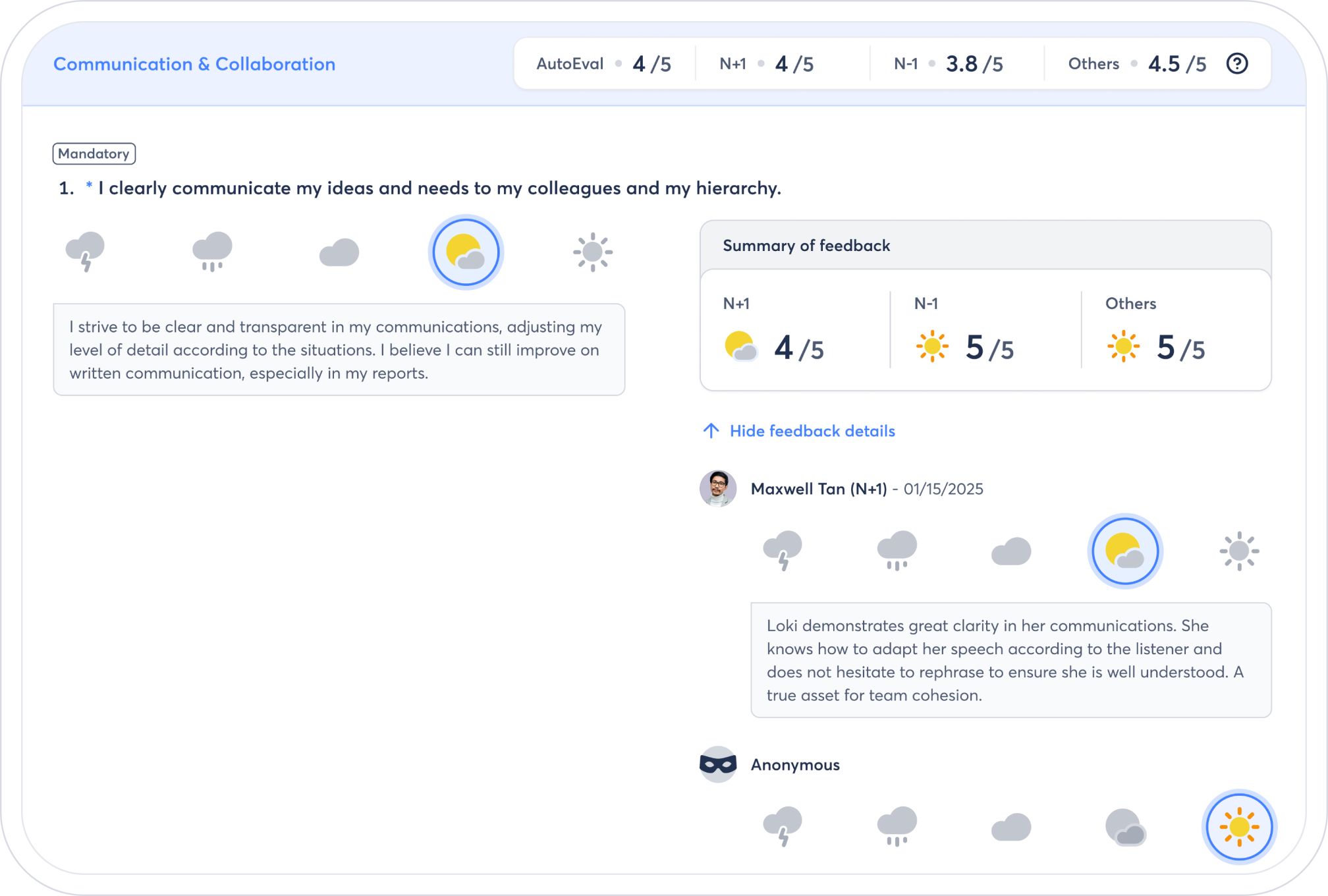Select thunderstorm rating in self-evaluation
This screenshot has height=896, width=1328.
click(85, 252)
